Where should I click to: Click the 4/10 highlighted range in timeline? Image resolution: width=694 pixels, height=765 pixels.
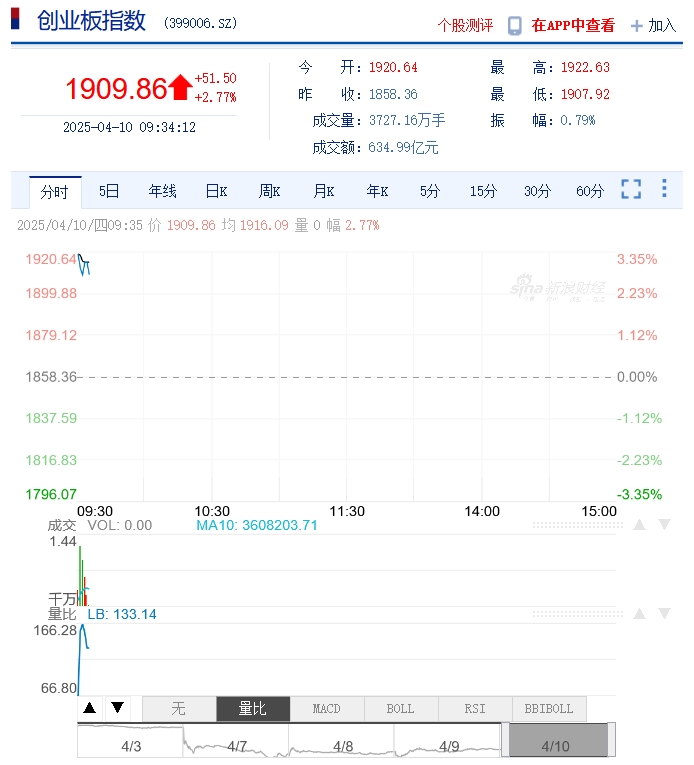pos(556,745)
